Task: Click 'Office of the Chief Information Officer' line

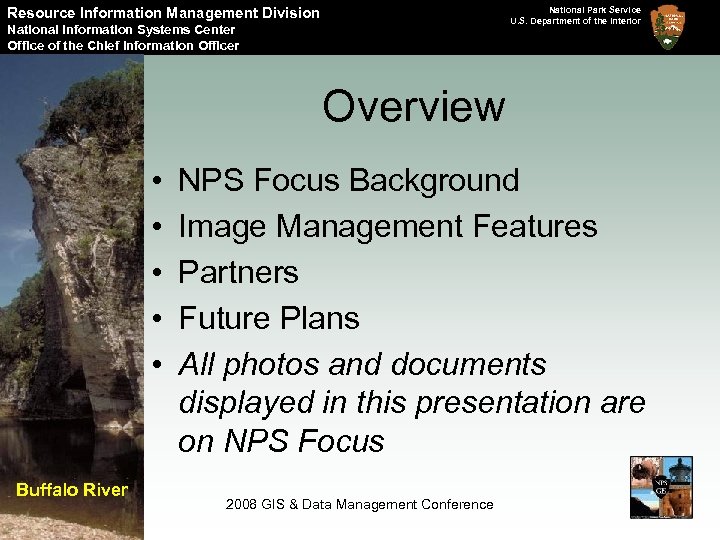Action: click(123, 45)
